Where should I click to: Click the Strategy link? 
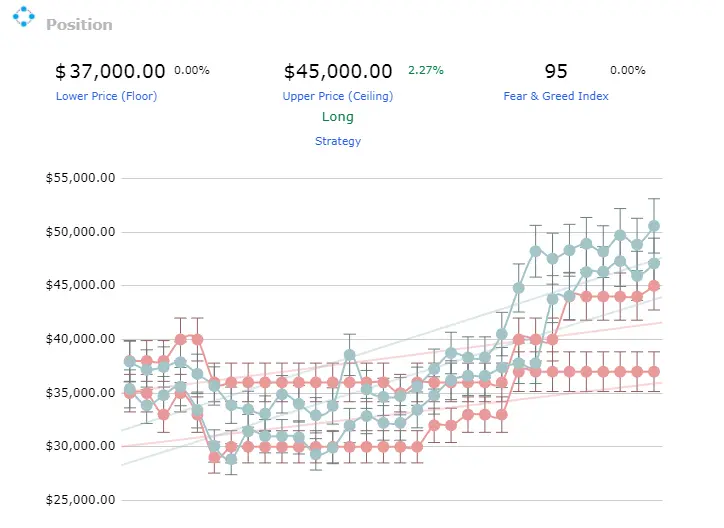tap(338, 141)
